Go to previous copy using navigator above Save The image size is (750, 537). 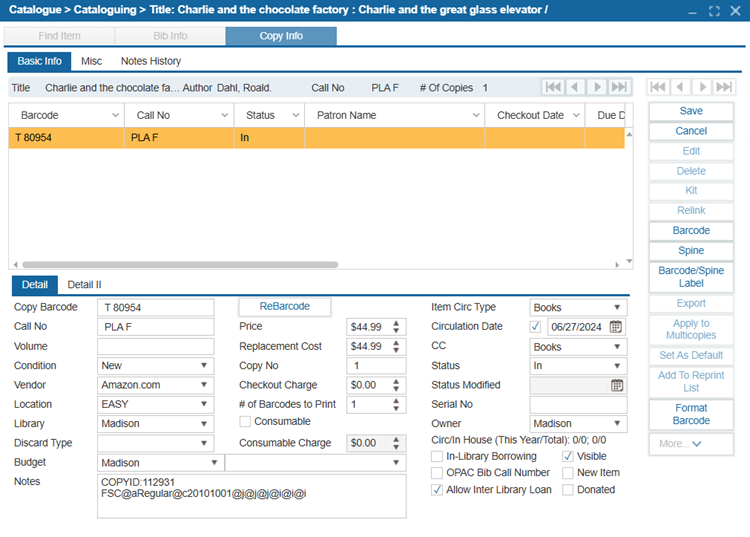click(680, 87)
